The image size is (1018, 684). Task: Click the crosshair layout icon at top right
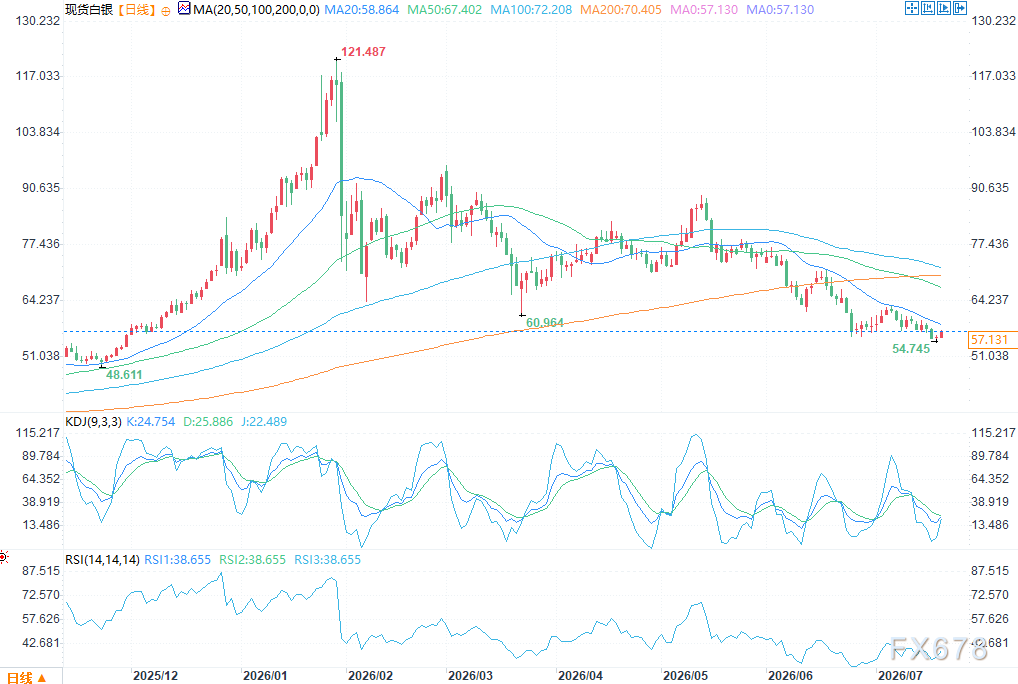click(912, 8)
